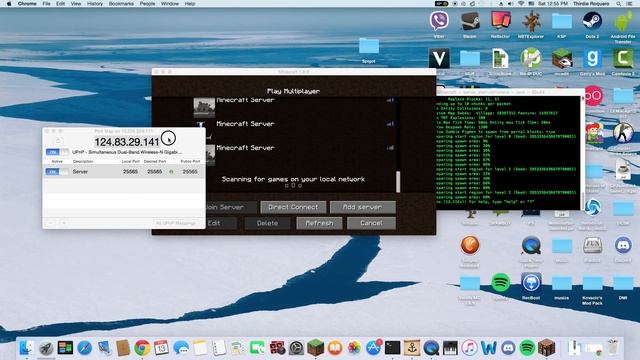
Task: Open iTunes in the Dock
Action: 469,348
